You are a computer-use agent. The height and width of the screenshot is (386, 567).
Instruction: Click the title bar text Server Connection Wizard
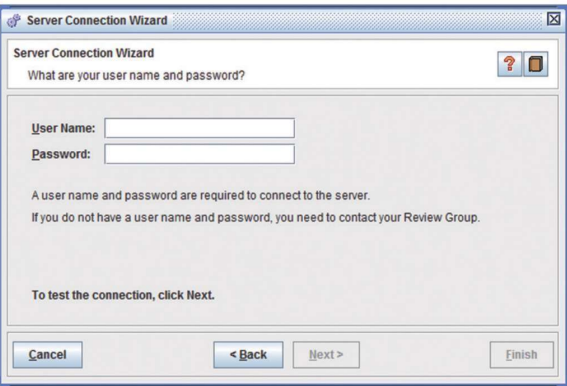[x=97, y=20]
